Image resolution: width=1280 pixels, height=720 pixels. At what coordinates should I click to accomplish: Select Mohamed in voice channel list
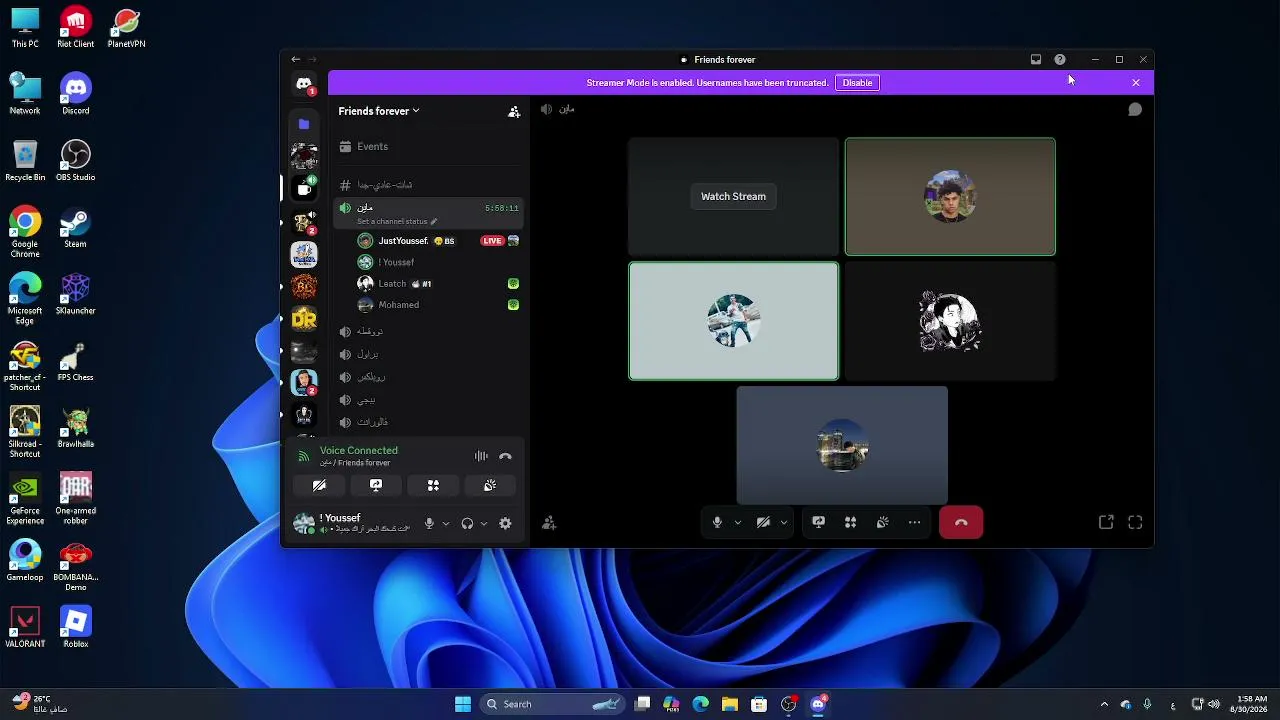coord(438,305)
